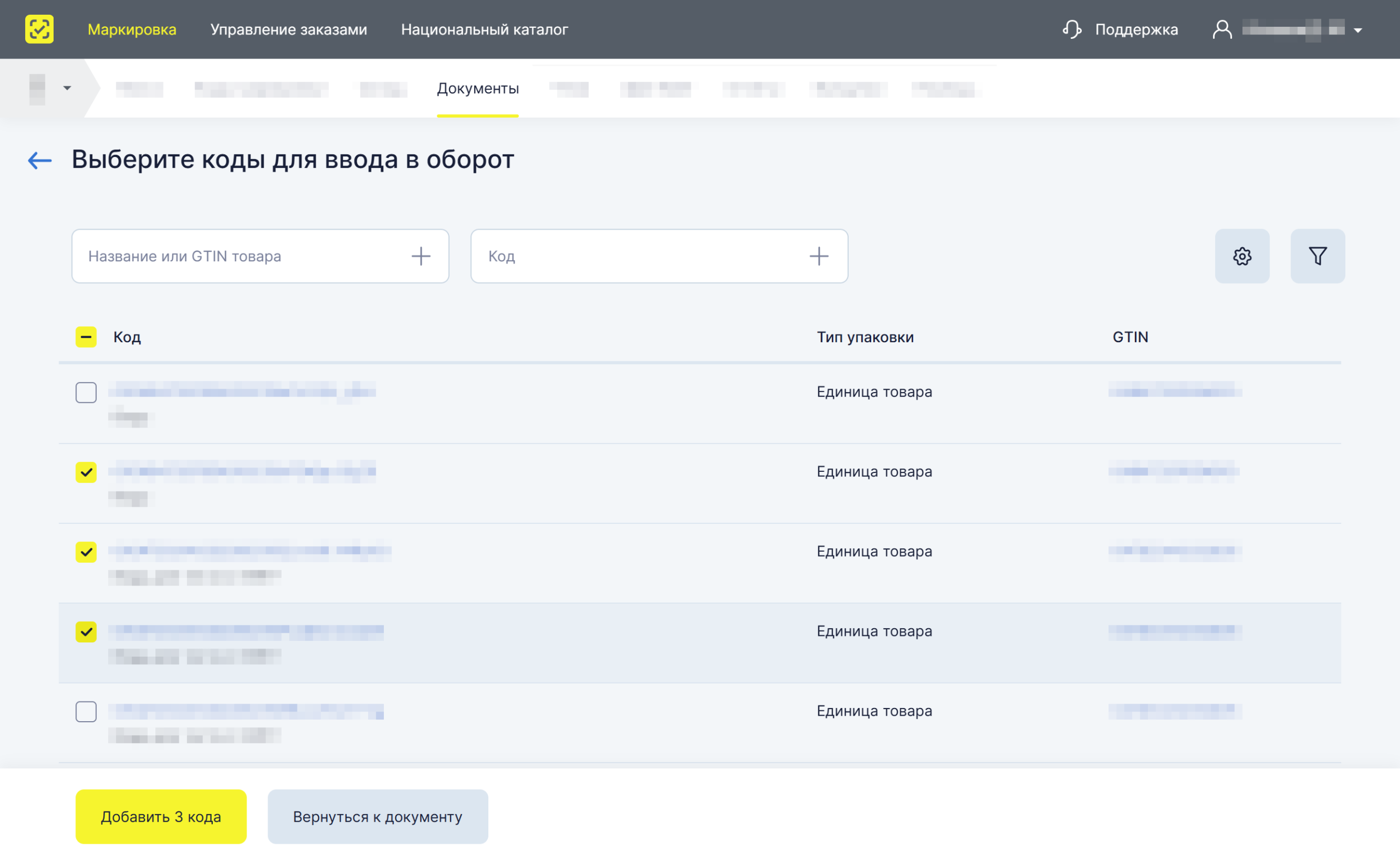
Task: Click the user profile icon
Action: tap(1222, 29)
